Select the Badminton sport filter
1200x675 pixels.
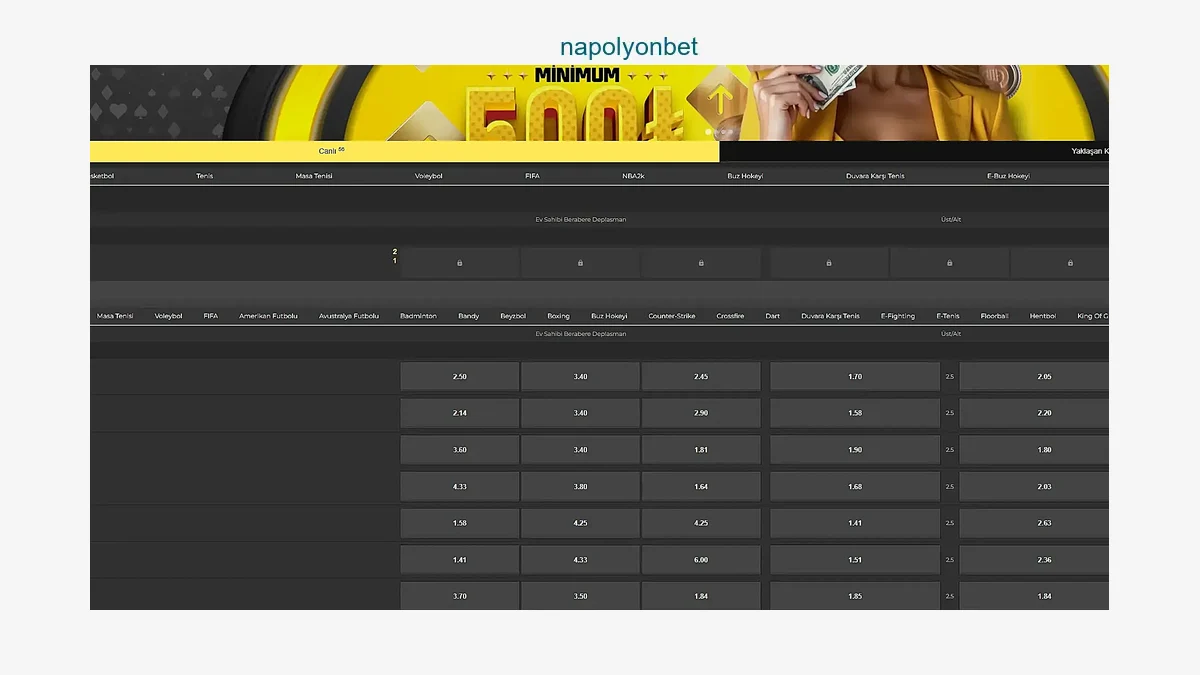pyautogui.click(x=418, y=315)
